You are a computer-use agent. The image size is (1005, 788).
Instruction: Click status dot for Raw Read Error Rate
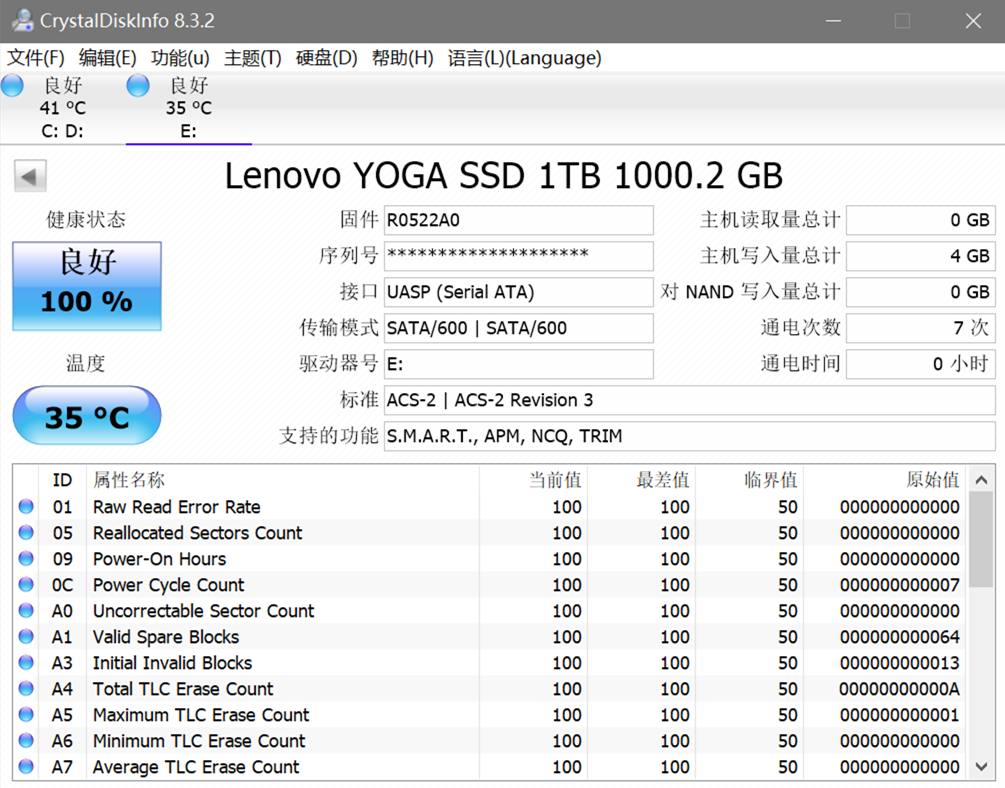(26, 507)
